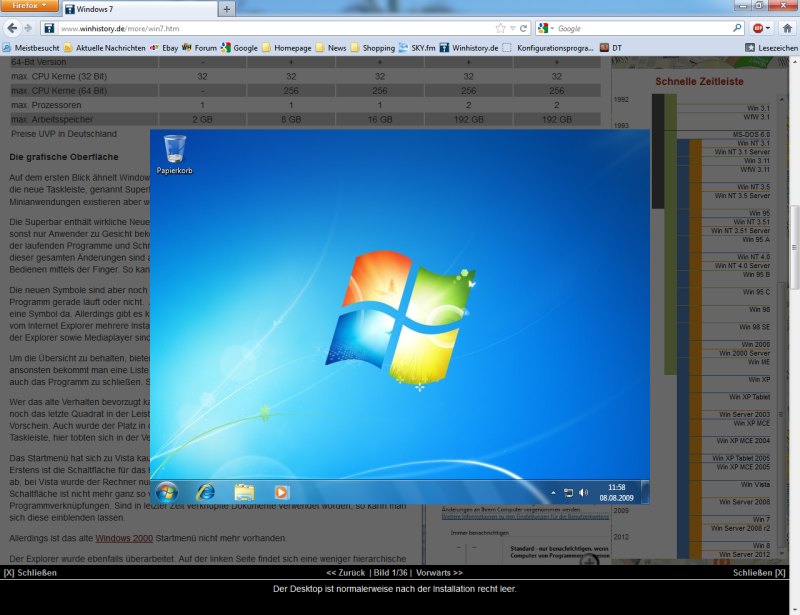Click the Papierkorb recycle bin icon
The width and height of the screenshot is (800, 615).
174,154
